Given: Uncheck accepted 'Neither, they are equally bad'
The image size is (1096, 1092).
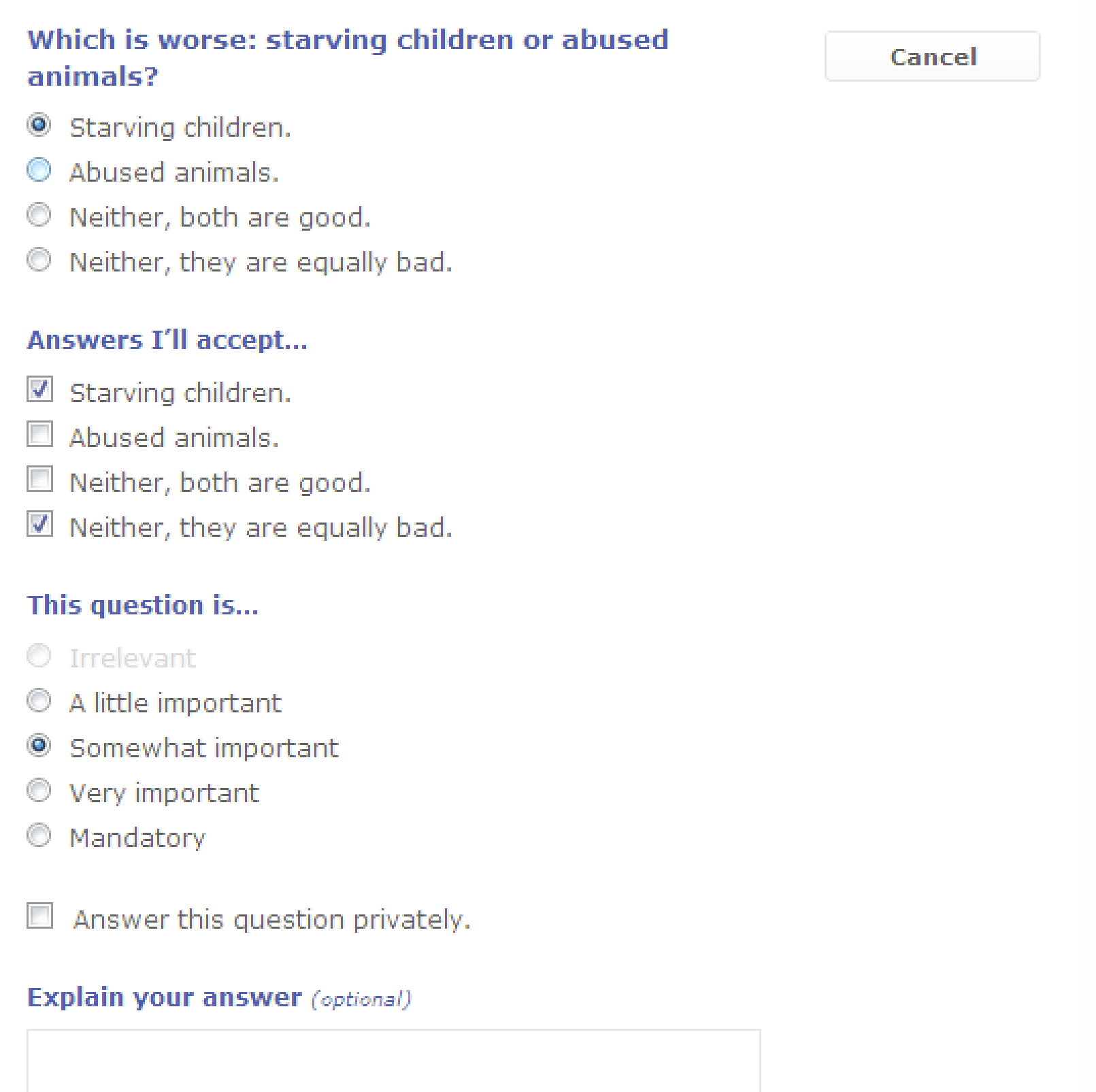Looking at the screenshot, I should pos(39,524).
